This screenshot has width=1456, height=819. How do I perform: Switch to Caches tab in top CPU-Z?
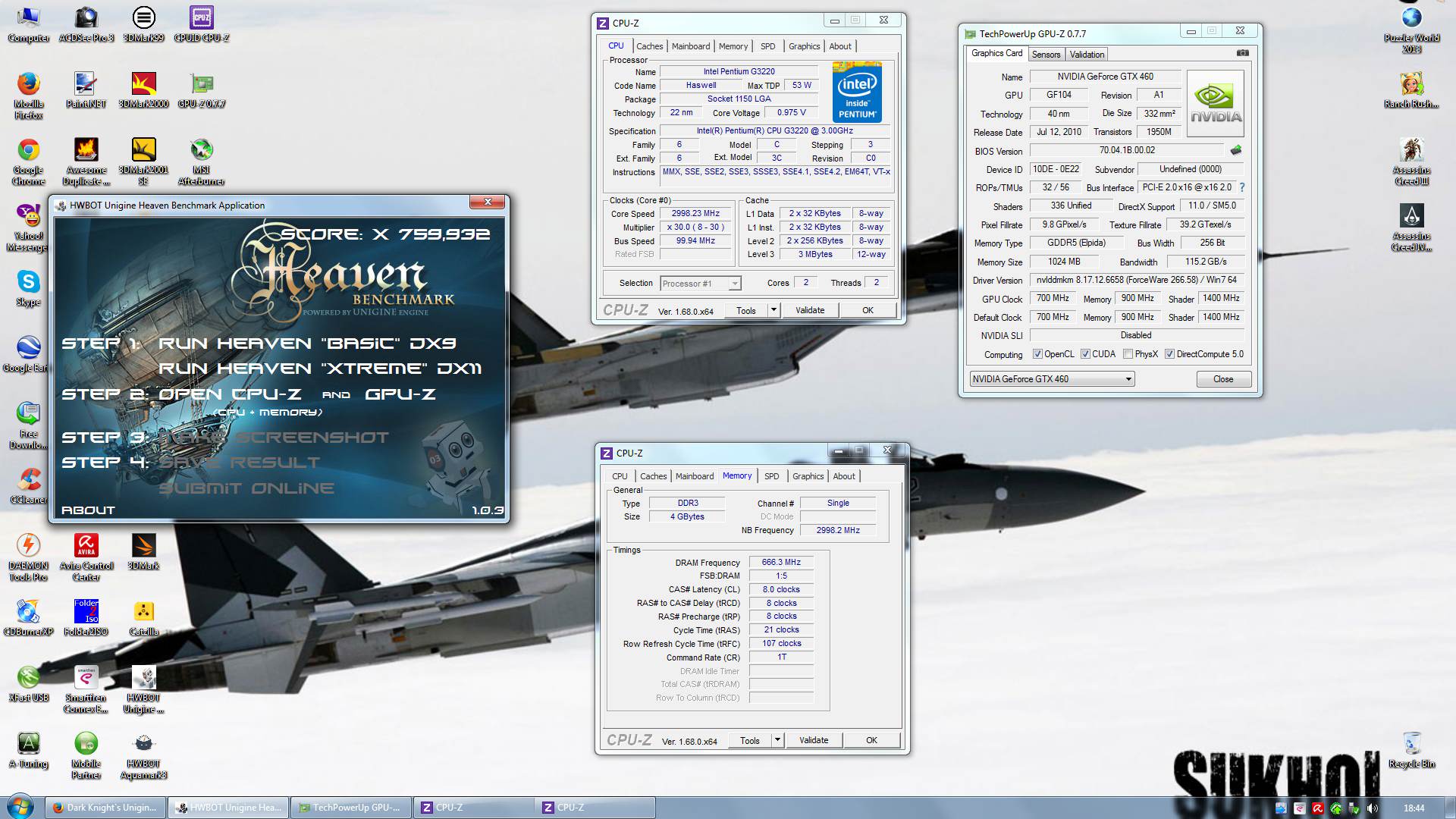click(650, 46)
